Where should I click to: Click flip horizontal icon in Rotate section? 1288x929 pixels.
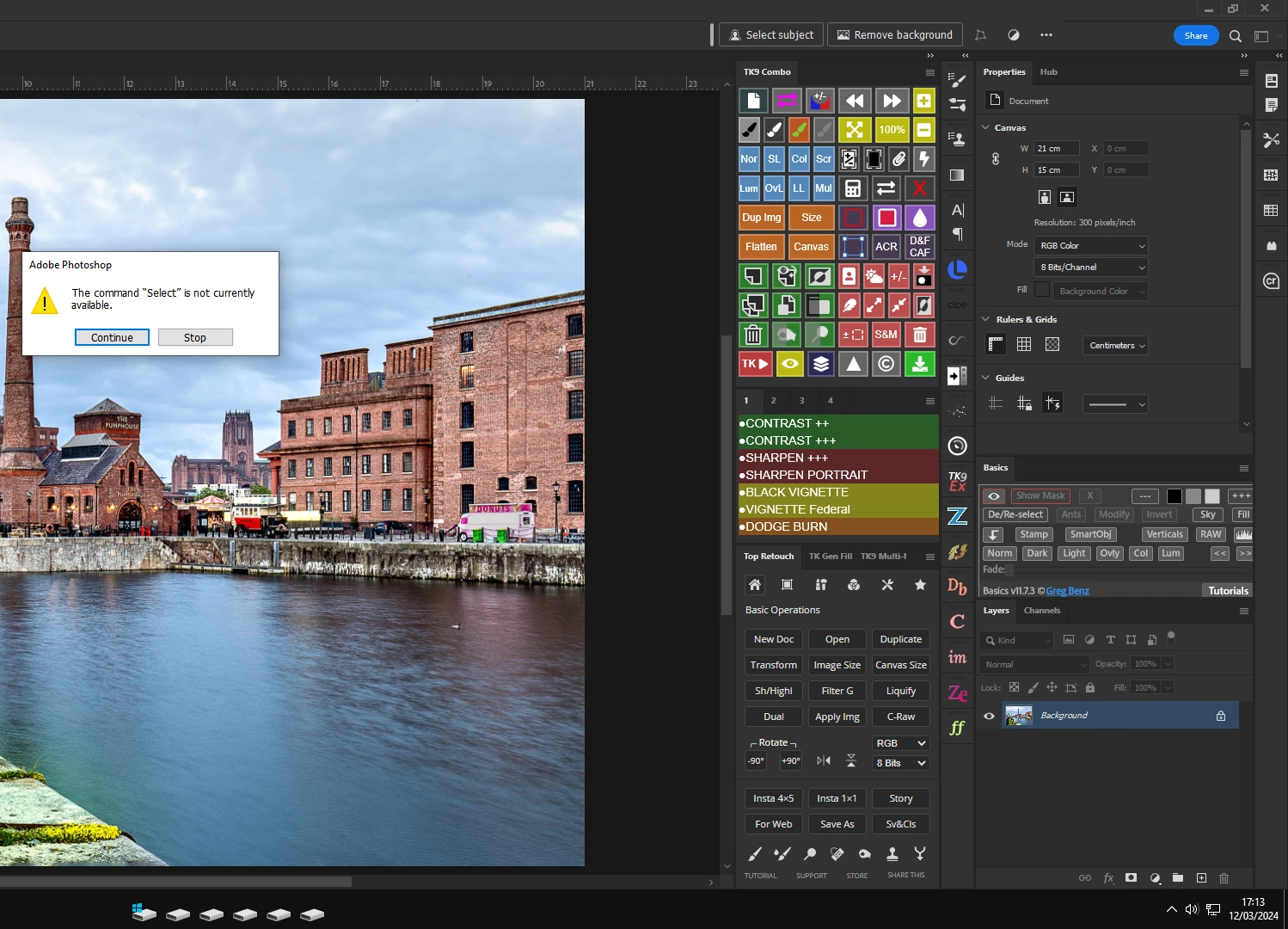[823, 760]
